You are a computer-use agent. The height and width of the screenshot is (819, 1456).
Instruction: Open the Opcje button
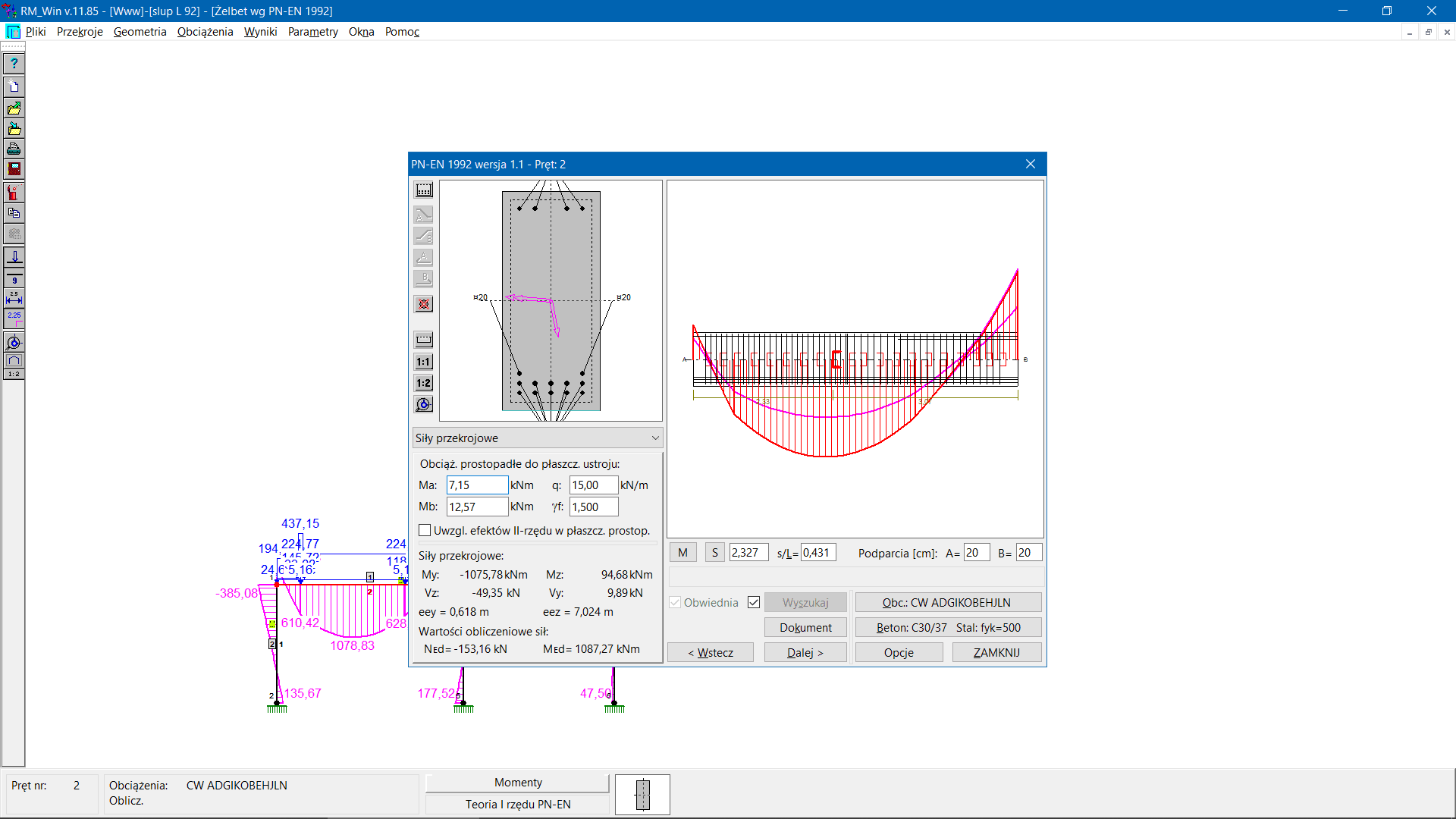[899, 652]
